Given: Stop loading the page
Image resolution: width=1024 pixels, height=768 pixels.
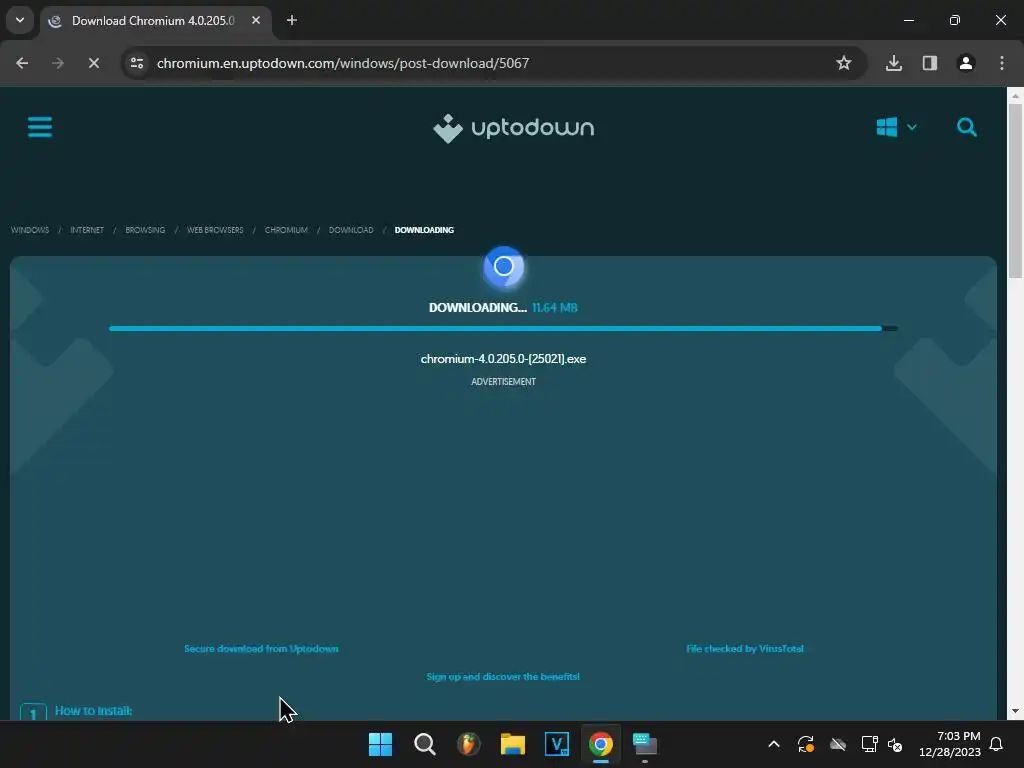Looking at the screenshot, I should [94, 63].
